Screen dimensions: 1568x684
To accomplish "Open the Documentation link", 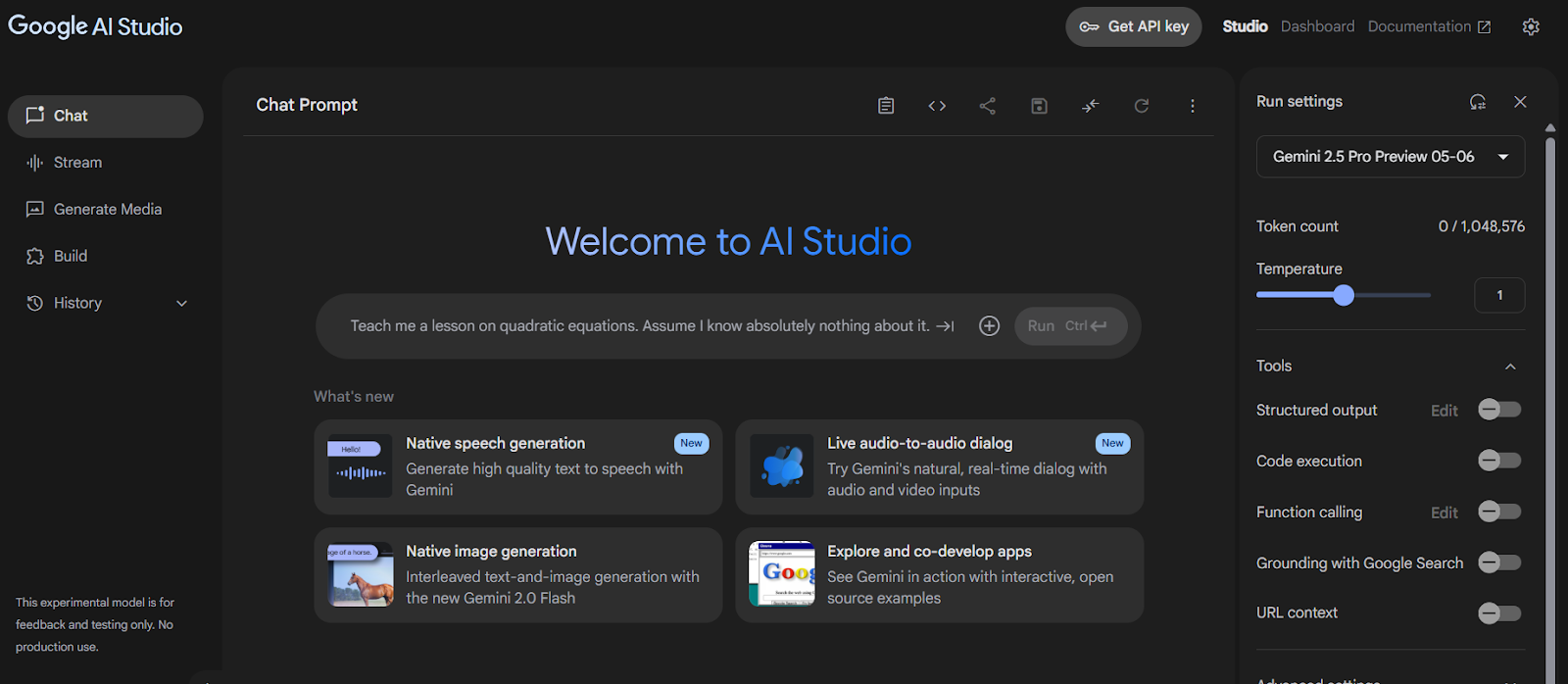I will pyautogui.click(x=1429, y=26).
